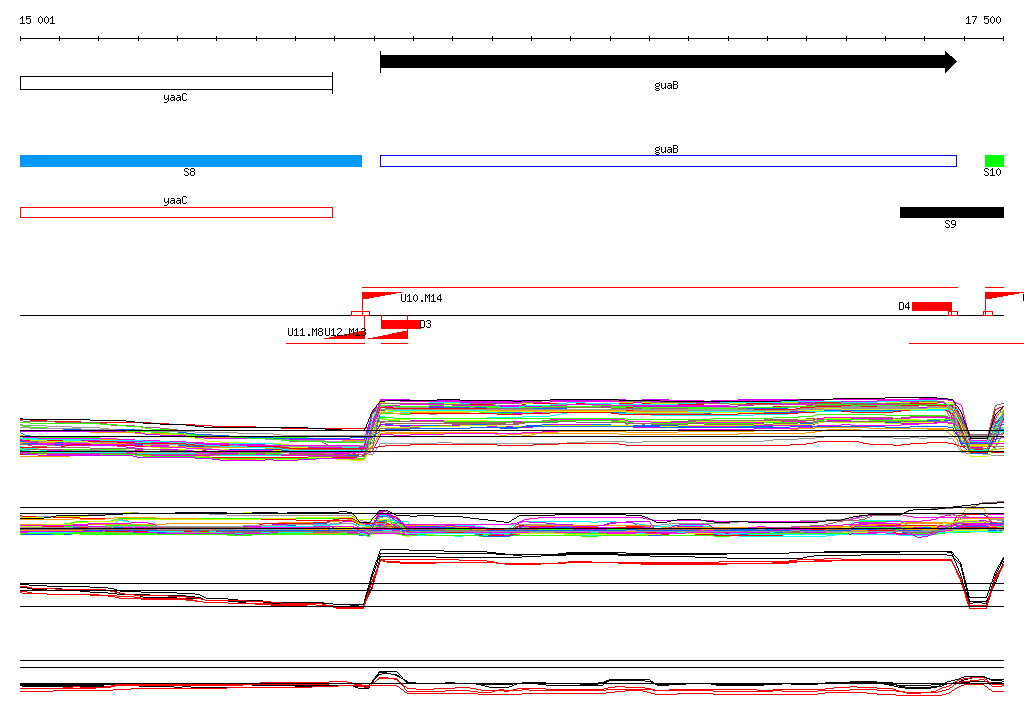Select the red-outlined yaaC box
This screenshot has height=714, width=1024.
pyautogui.click(x=176, y=212)
